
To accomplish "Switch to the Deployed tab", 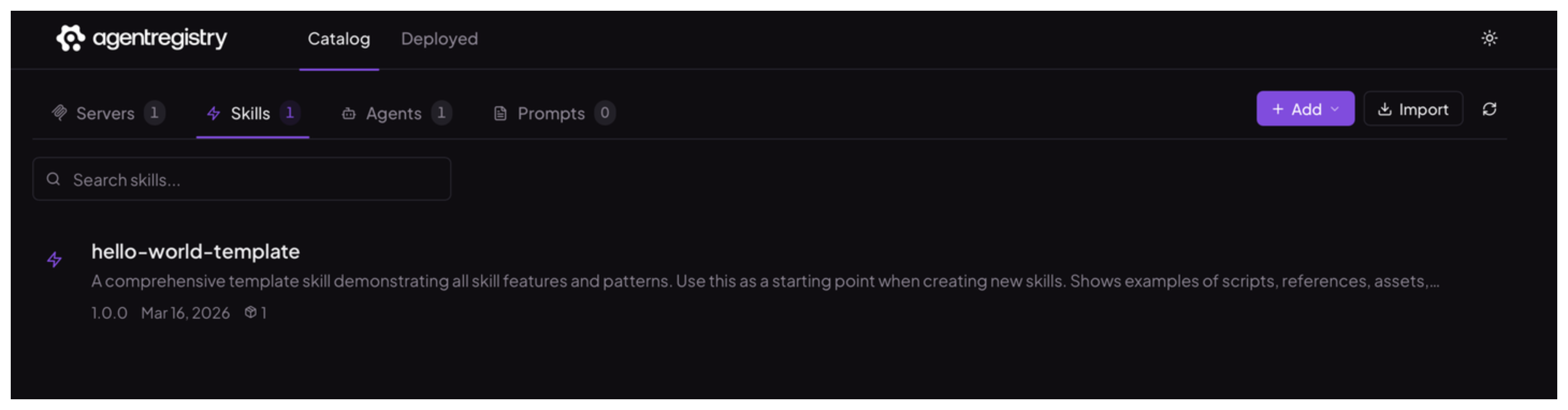I will (x=439, y=39).
